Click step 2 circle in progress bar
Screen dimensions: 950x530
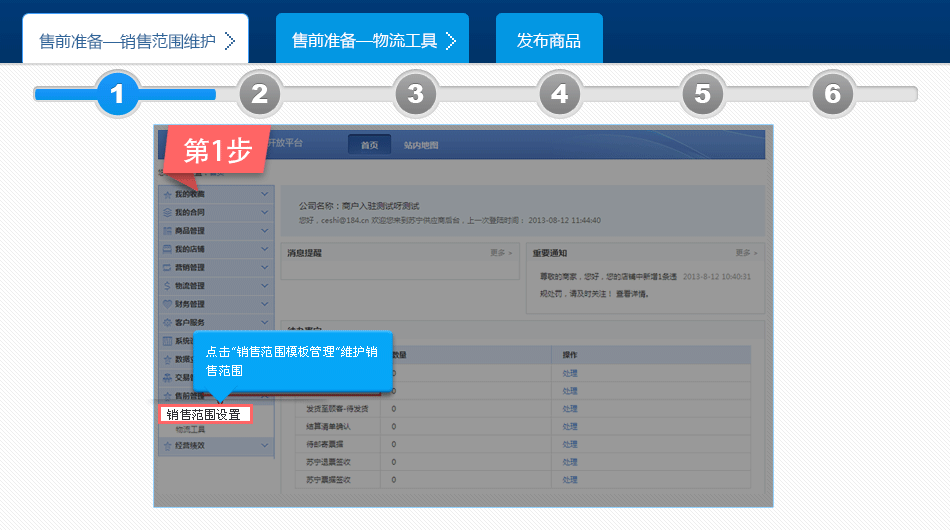tap(260, 95)
